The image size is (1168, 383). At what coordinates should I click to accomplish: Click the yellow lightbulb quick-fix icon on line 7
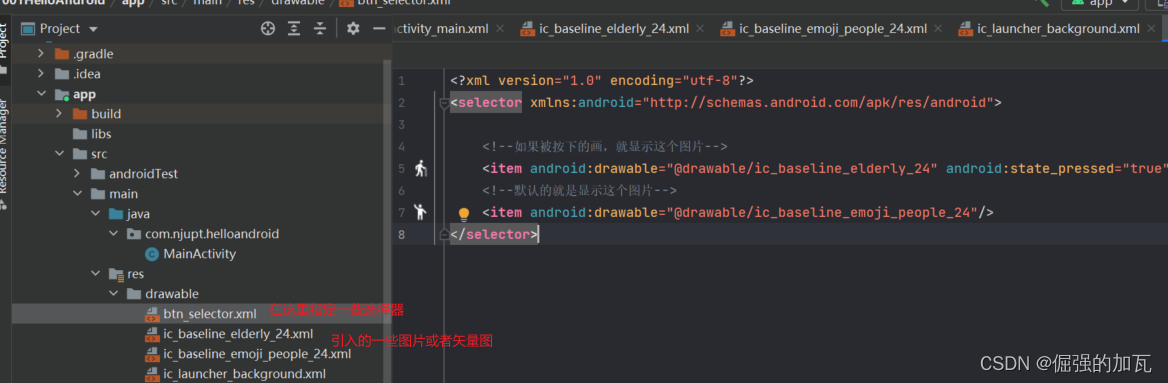(x=463, y=214)
